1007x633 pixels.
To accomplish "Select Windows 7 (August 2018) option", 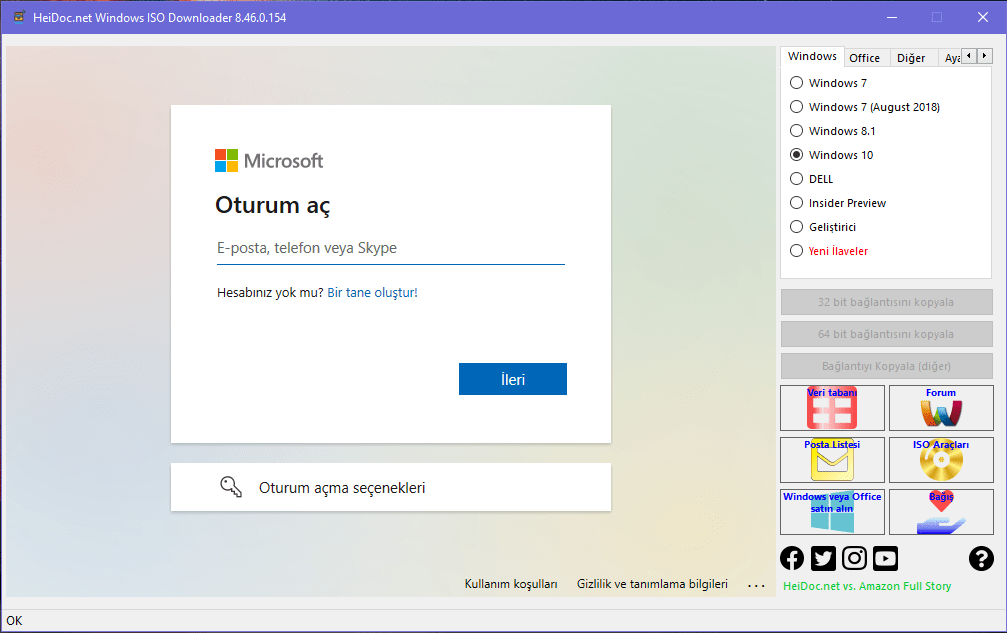I will click(796, 107).
